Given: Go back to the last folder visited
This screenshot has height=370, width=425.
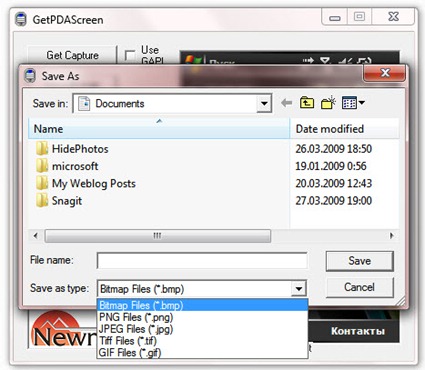Looking at the screenshot, I should [x=286, y=103].
